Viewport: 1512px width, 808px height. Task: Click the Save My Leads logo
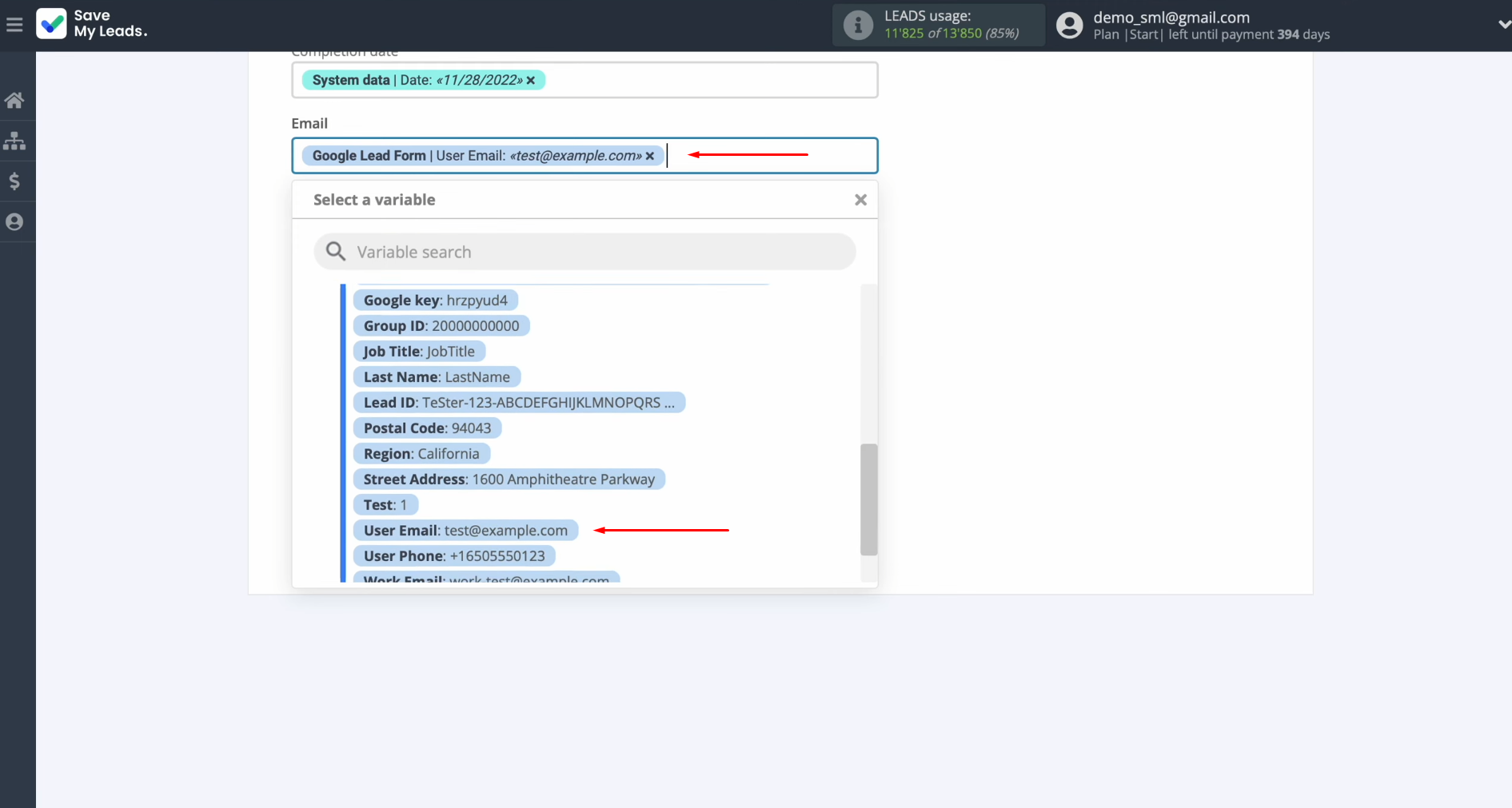click(92, 24)
